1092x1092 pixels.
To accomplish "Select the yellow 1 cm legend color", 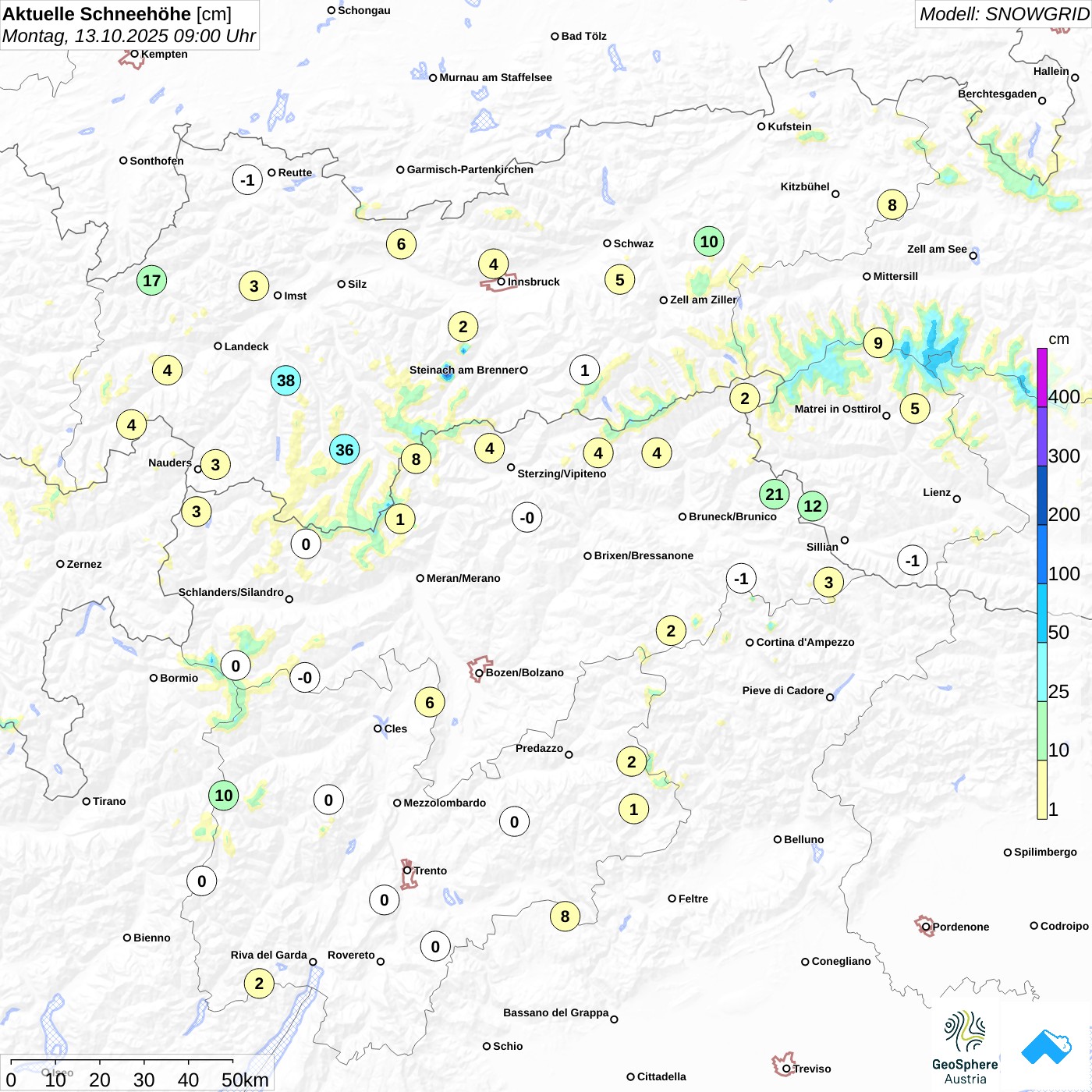I will [x=1042, y=789].
